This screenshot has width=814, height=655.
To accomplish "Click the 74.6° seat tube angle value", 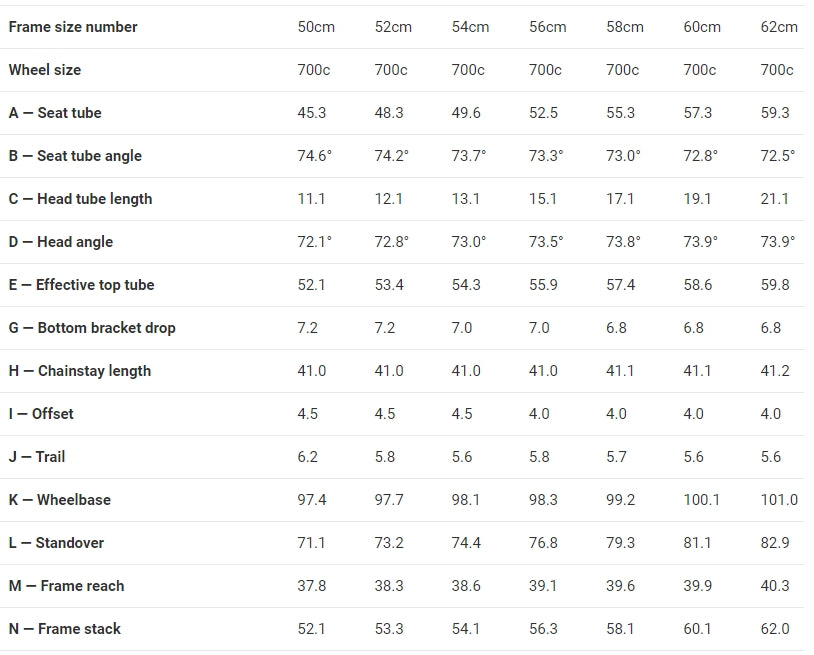I will 314,156.
